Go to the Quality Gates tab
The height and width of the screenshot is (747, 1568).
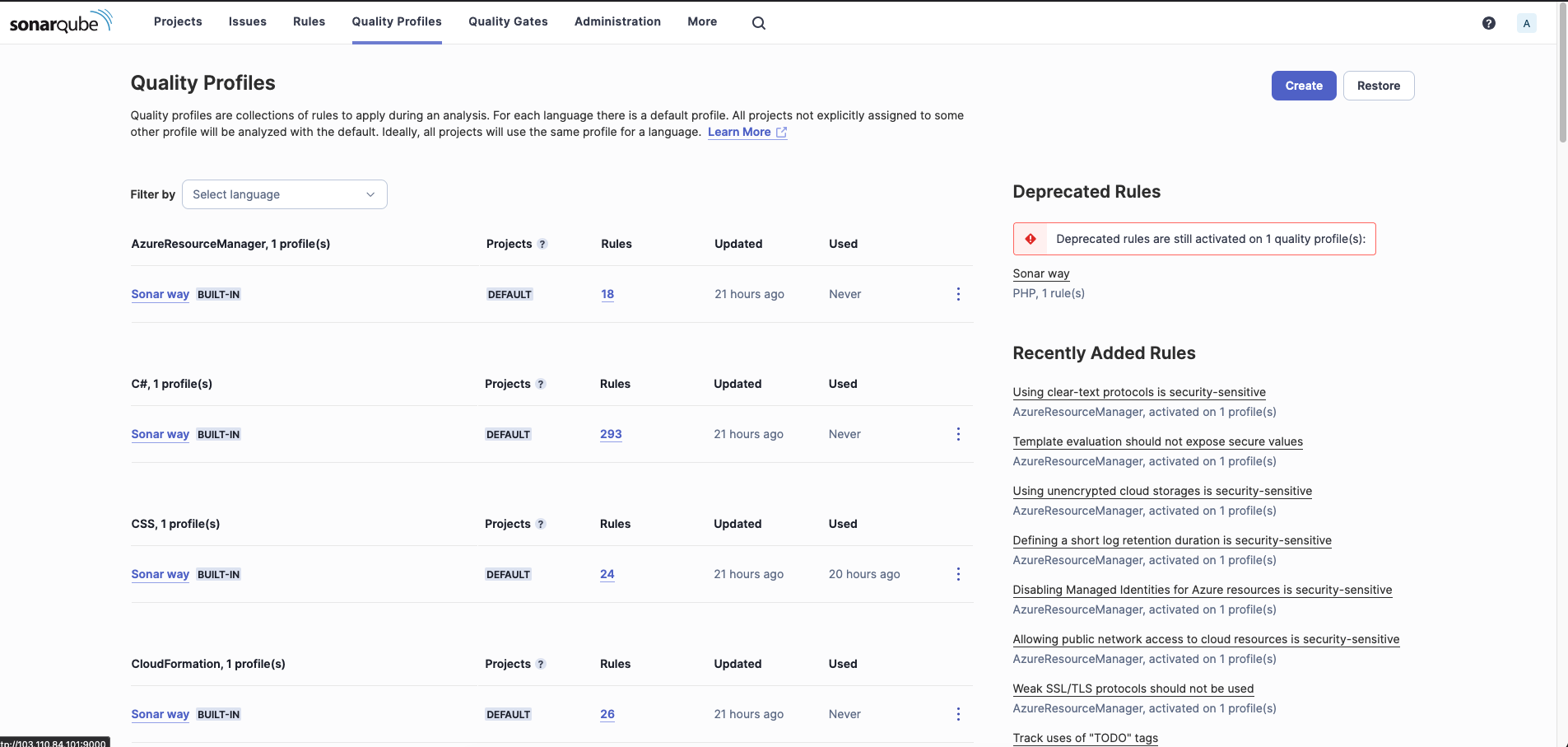(x=508, y=21)
